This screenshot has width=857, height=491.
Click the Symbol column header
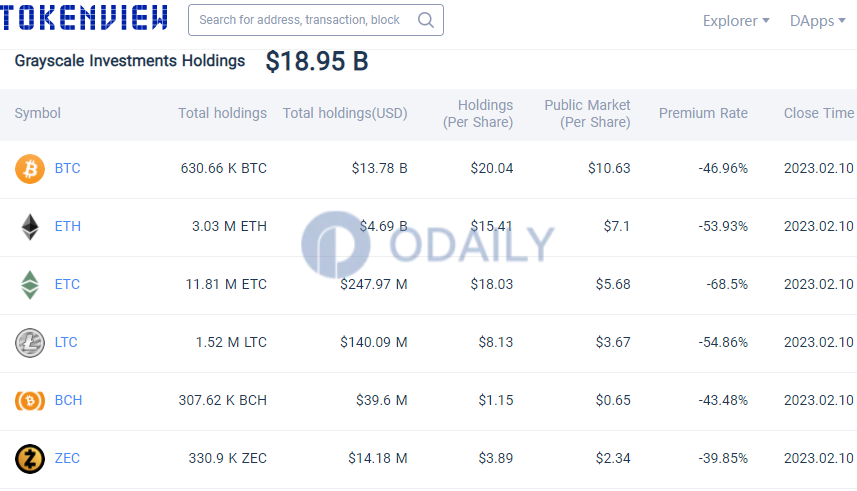(38, 113)
